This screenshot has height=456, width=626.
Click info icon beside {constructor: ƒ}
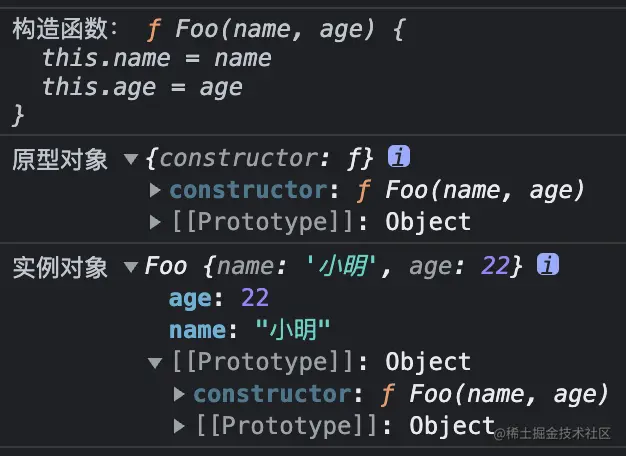click(398, 156)
